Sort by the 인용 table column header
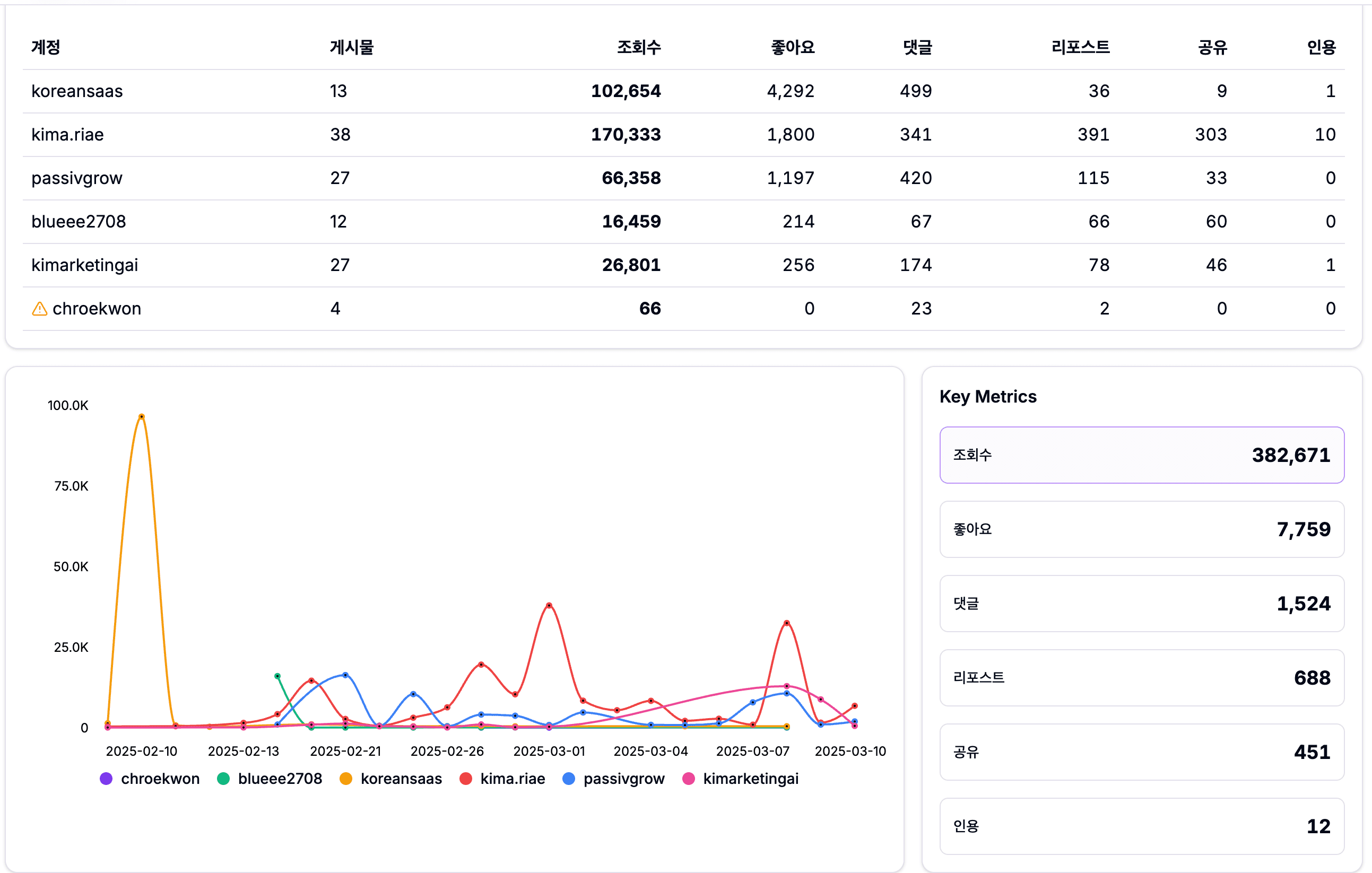 [1321, 47]
